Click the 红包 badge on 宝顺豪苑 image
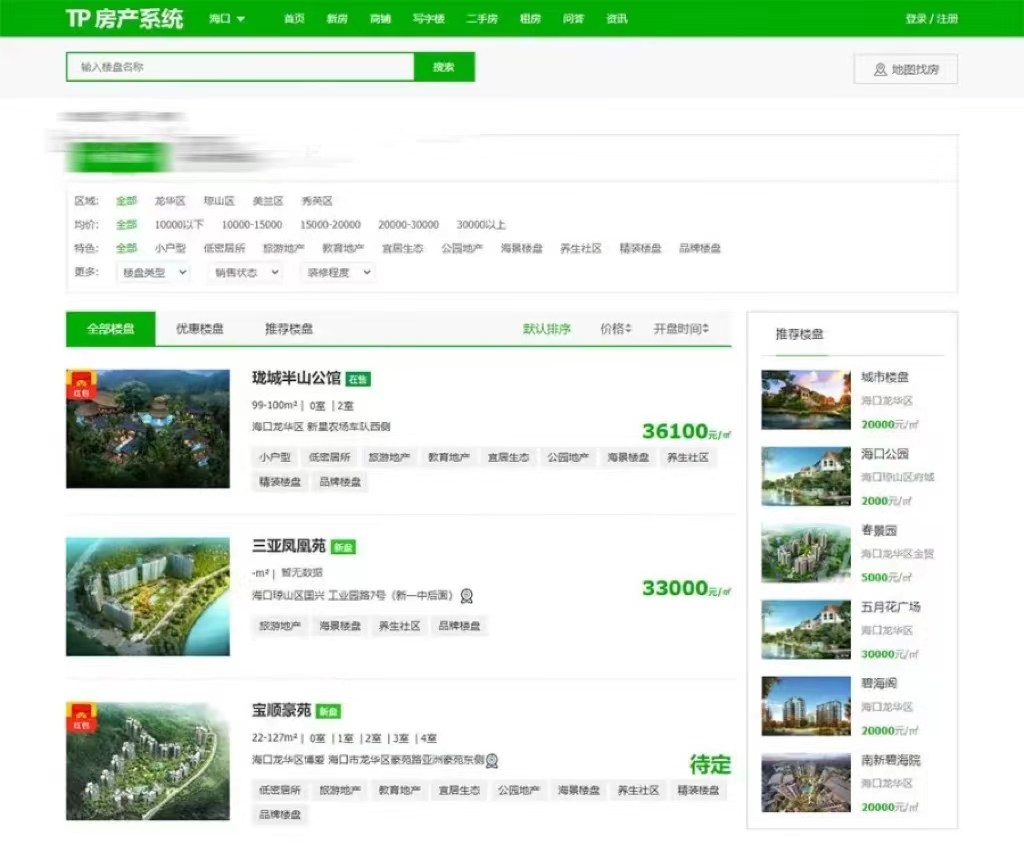The height and width of the screenshot is (843, 1024). (x=81, y=718)
